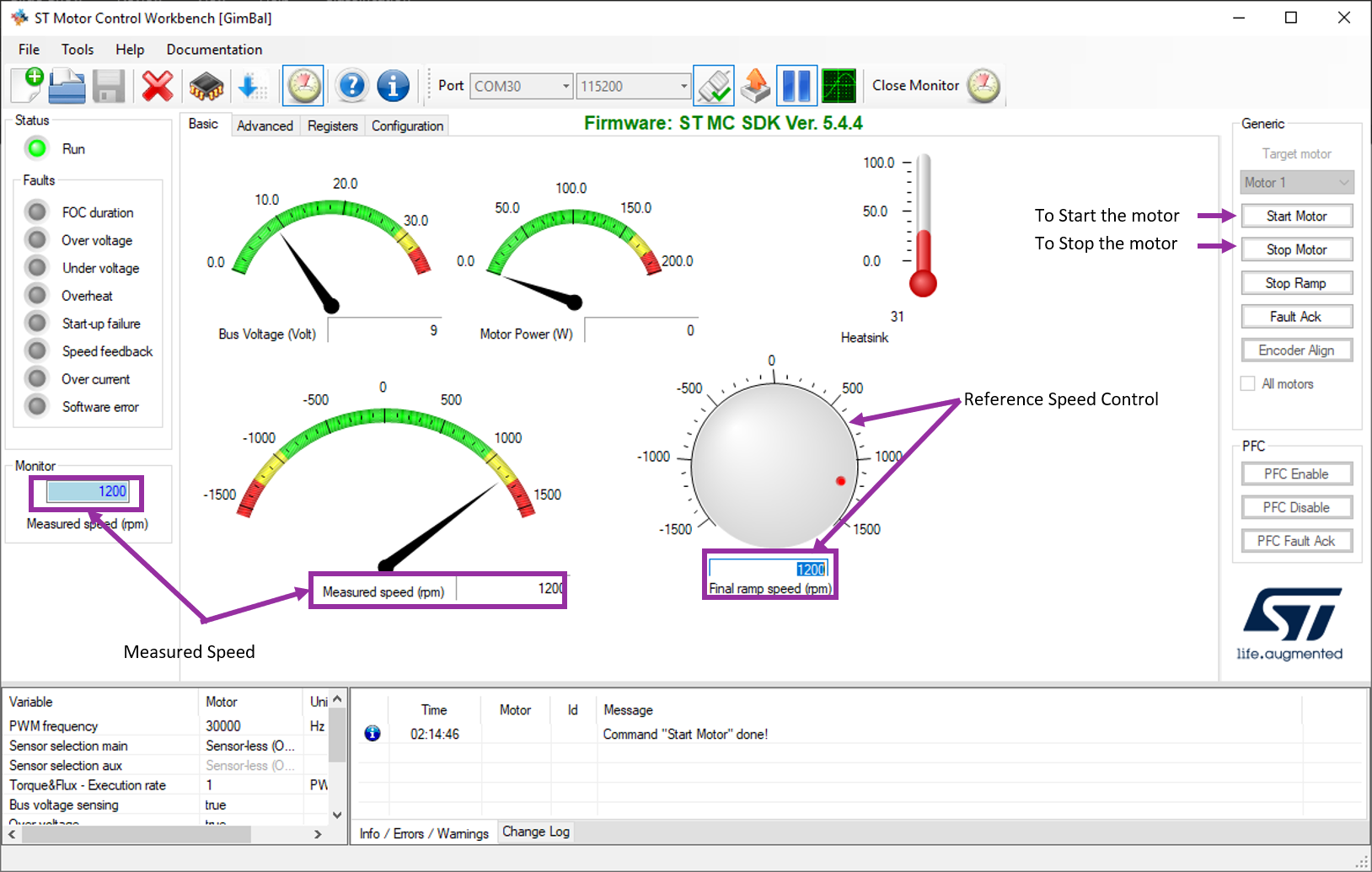Click the Over voltage fault indicator
The height and width of the screenshot is (872, 1372).
click(36, 239)
